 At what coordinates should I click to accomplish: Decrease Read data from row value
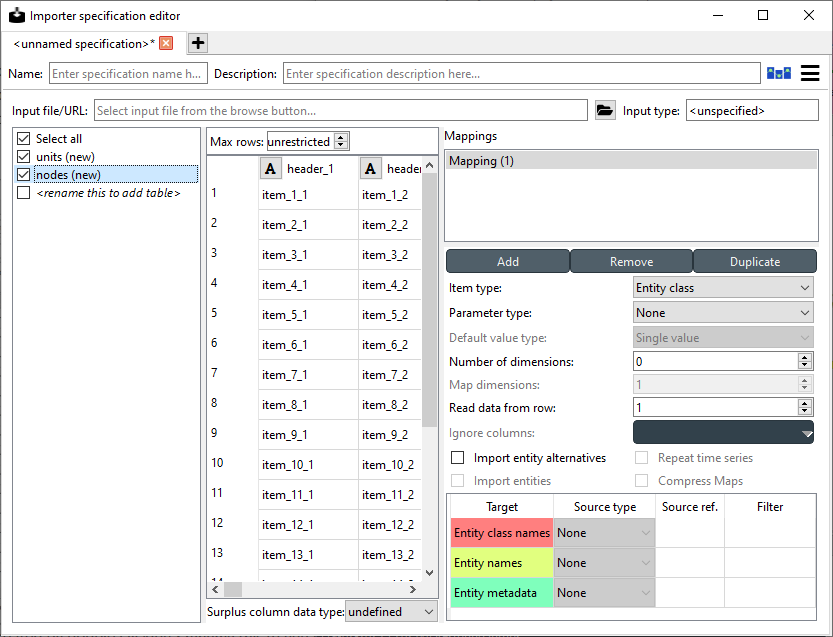(804, 411)
